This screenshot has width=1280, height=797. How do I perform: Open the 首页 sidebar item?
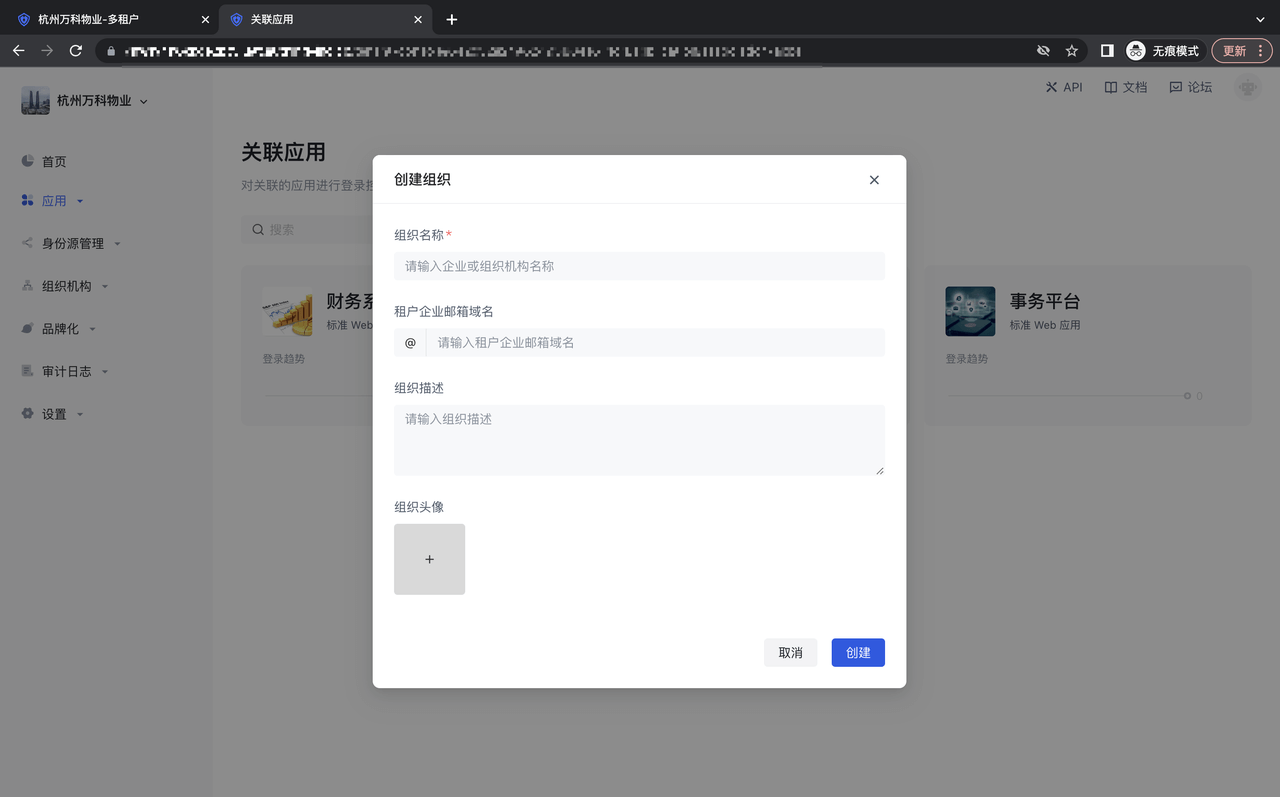click(54, 162)
